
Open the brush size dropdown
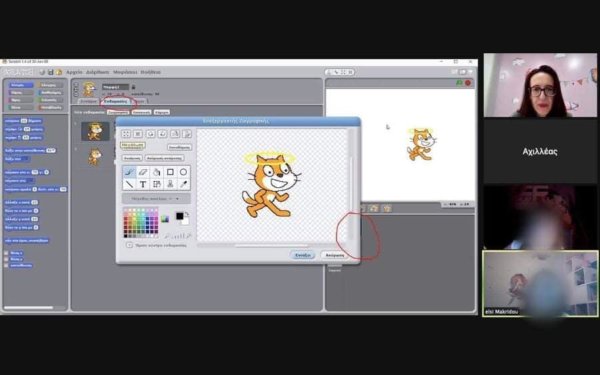156,199
